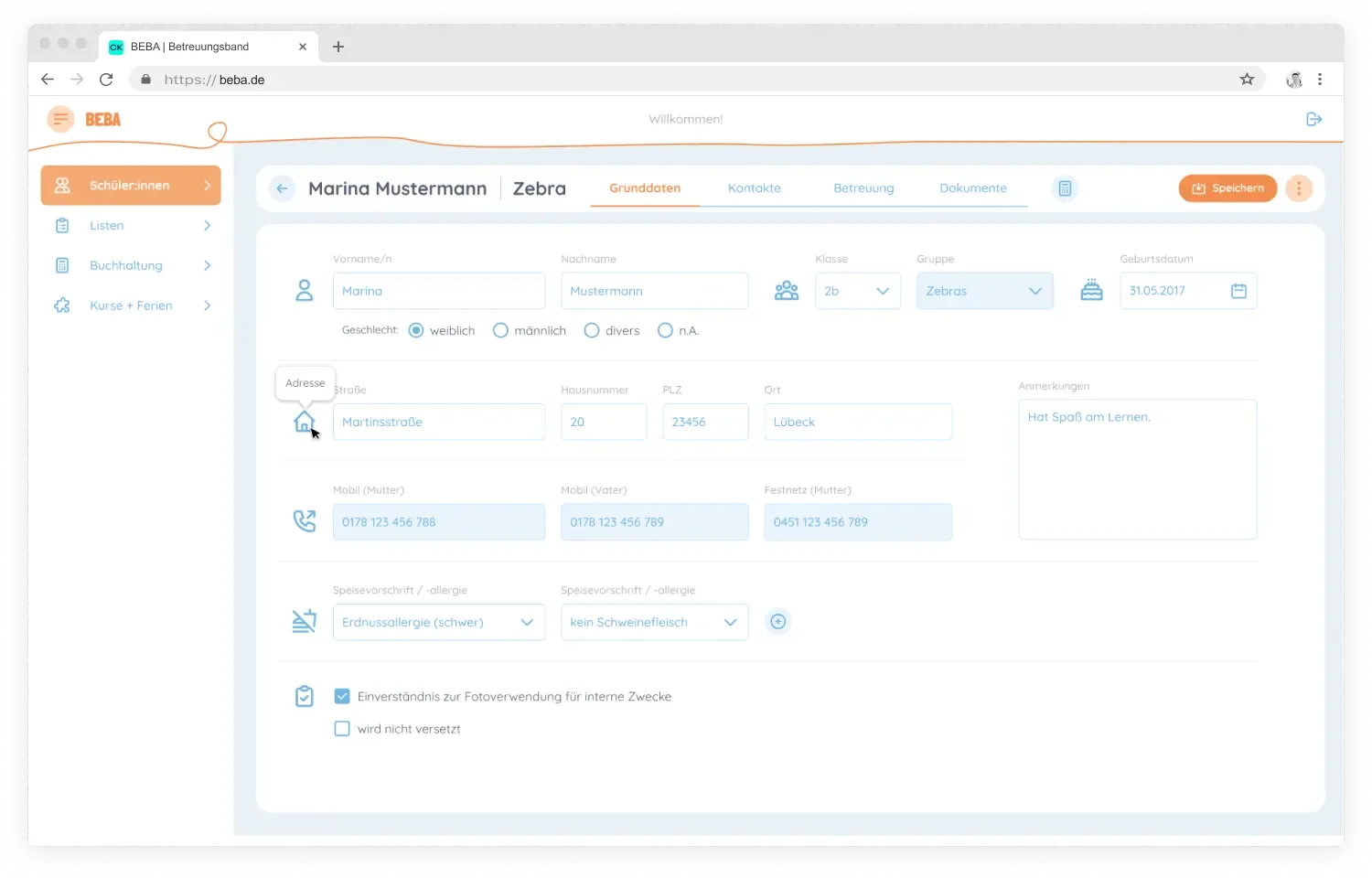This screenshot has height=878, width=1372.
Task: Go back using the round arrow beside Marina Mustermann
Action: click(x=282, y=188)
